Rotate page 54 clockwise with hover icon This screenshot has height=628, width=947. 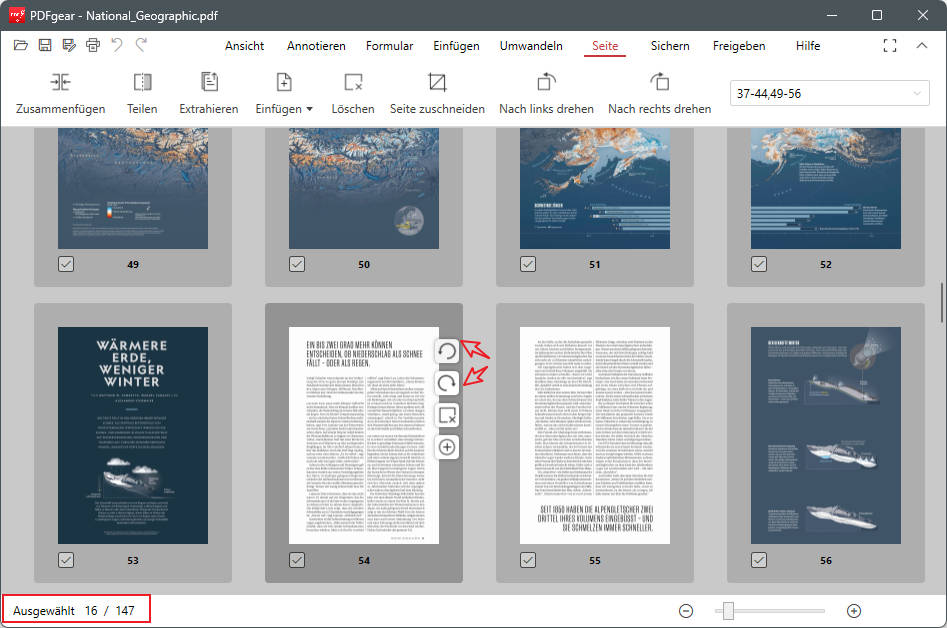447,383
